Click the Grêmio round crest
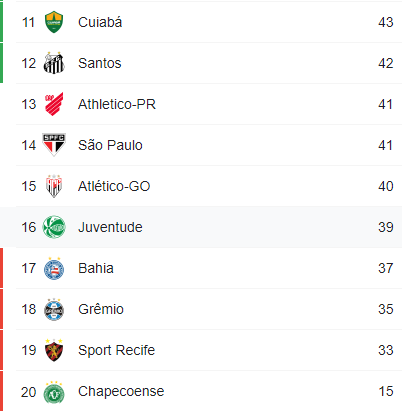Screen dimensions: 402x411 point(54,309)
